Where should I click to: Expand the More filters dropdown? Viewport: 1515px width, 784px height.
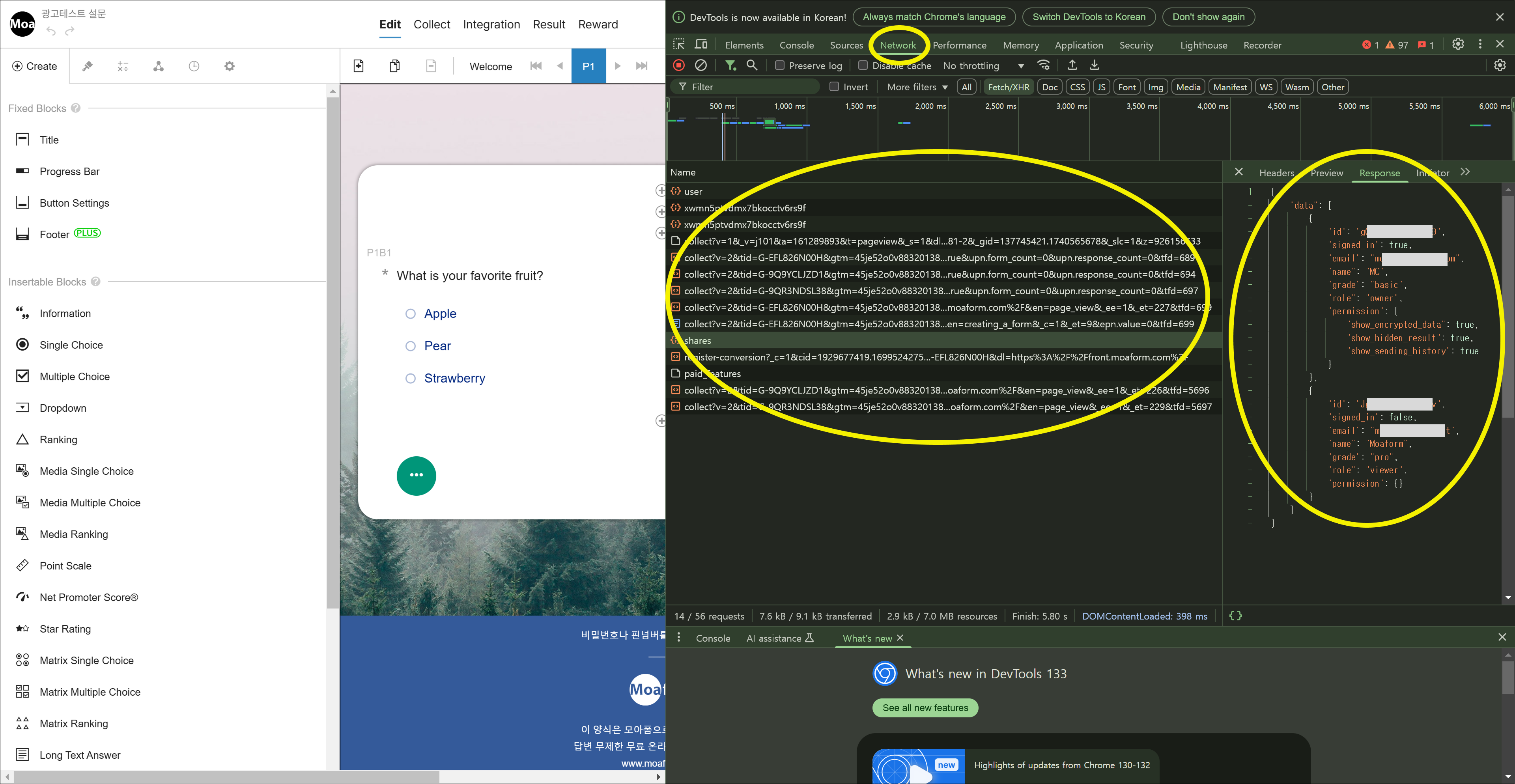917,87
